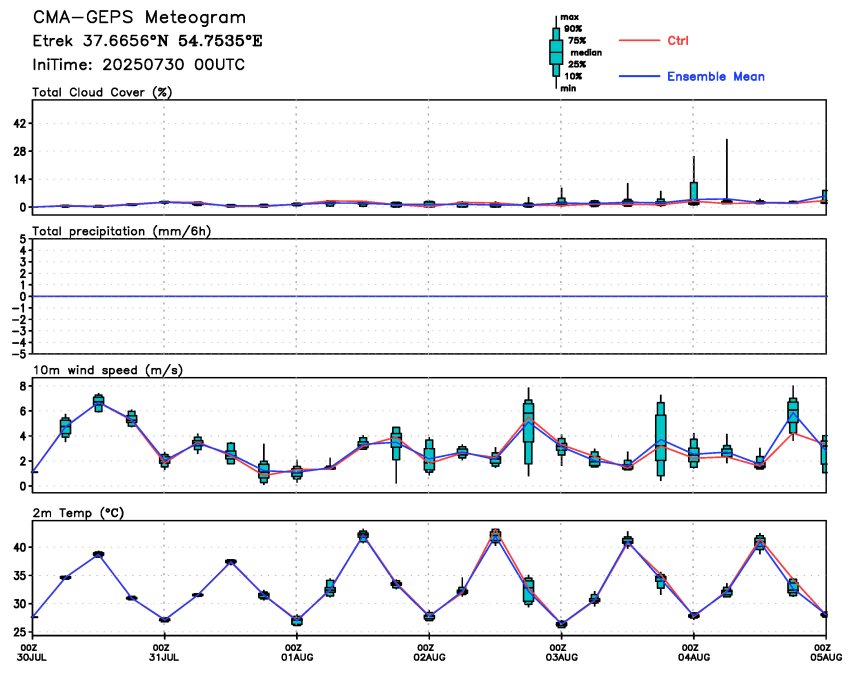Click the Total Cloud Cover (%) heading
Viewport: 853px width, 673px height.
[x=102, y=92]
